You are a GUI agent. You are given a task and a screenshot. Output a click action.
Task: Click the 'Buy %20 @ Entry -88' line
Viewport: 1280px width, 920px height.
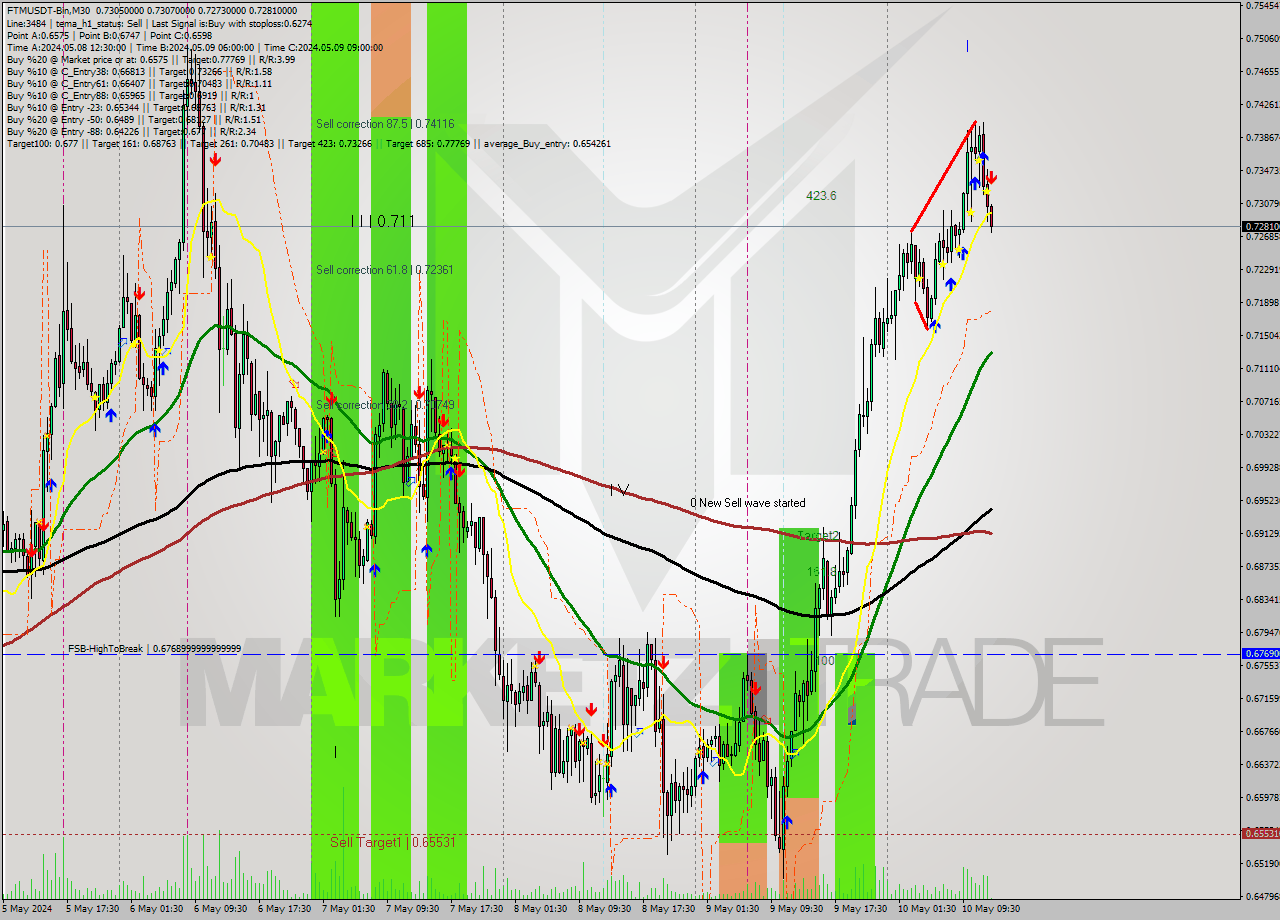(131, 131)
